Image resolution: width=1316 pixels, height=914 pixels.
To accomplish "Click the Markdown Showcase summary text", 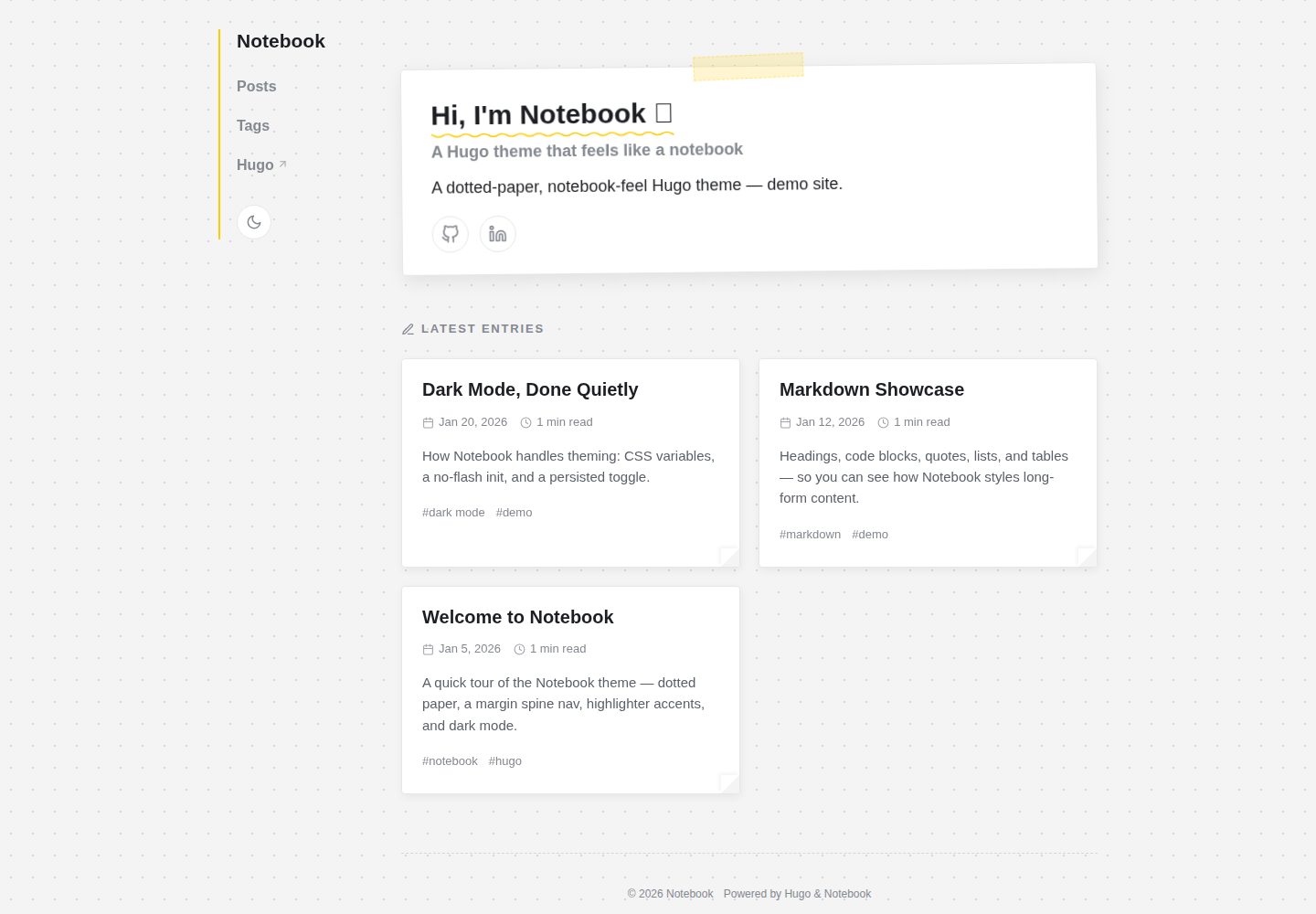I will click(924, 477).
